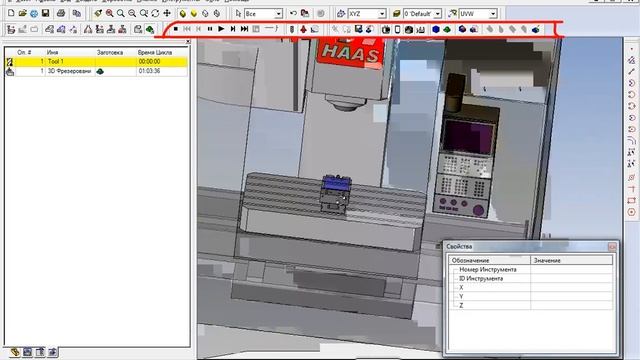640x360 pixels.
Task: Click the green machining icon in lower toolbar
Action: point(150,29)
